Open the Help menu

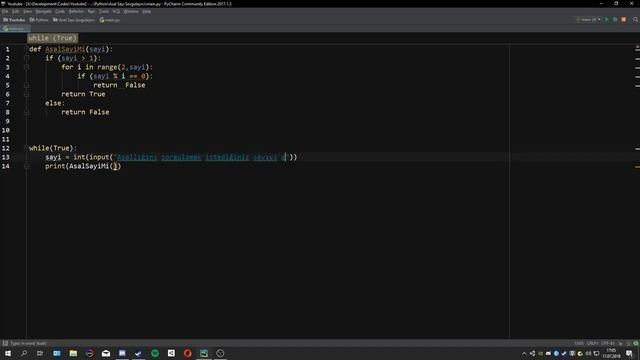pyautogui.click(x=147, y=11)
